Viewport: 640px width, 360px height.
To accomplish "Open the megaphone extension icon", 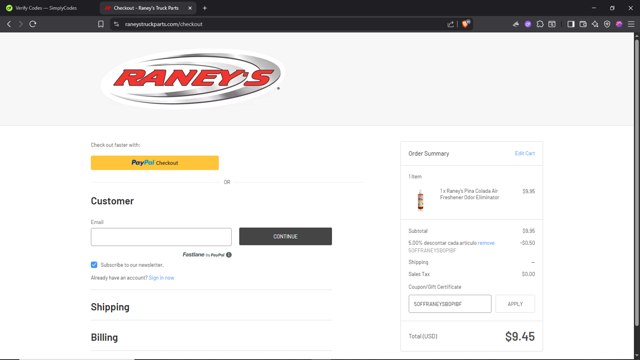I will 516,24.
